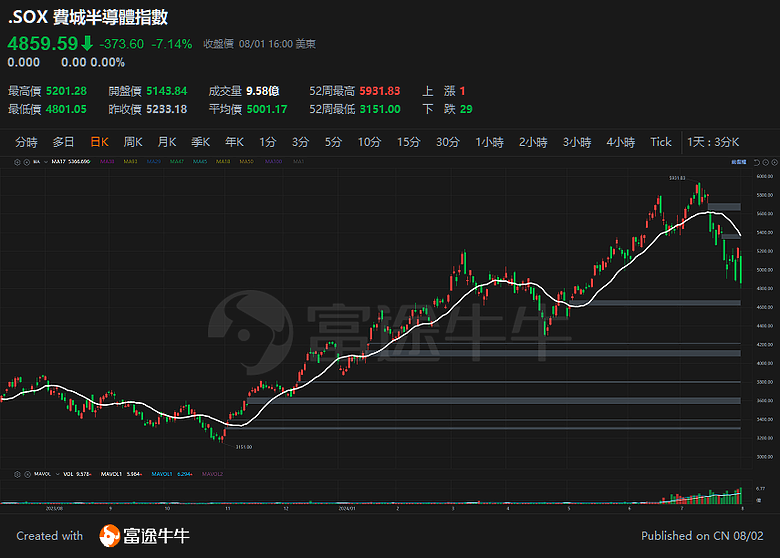This screenshot has width=780, height=558.
Task: Click the 最高價 5201.28 value
Action: (x=66, y=91)
